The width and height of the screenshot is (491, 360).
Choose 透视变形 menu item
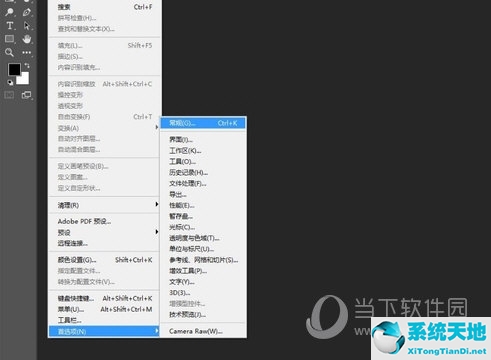(105, 106)
